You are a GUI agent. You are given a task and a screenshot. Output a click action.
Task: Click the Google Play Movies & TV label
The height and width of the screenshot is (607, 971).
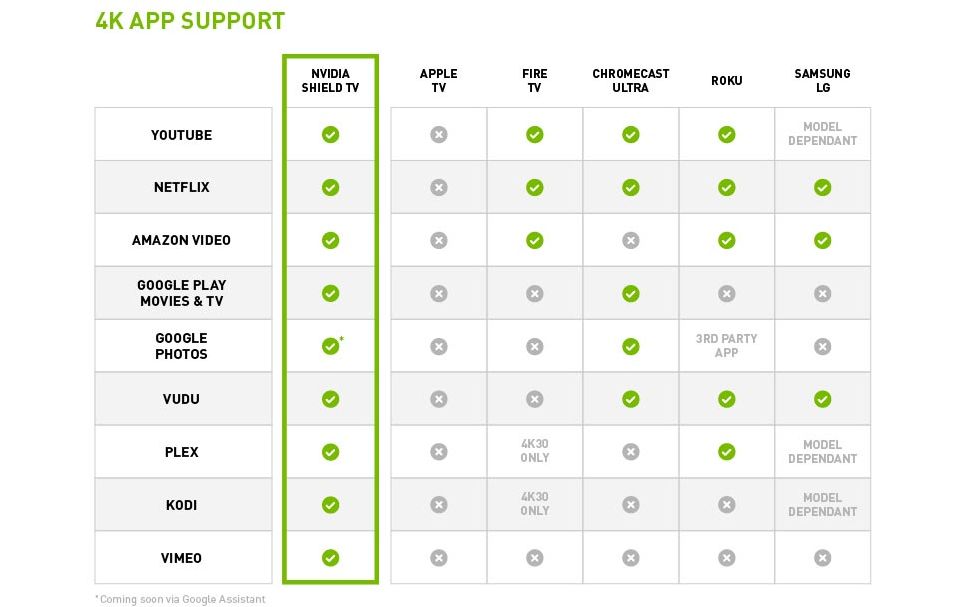181,293
